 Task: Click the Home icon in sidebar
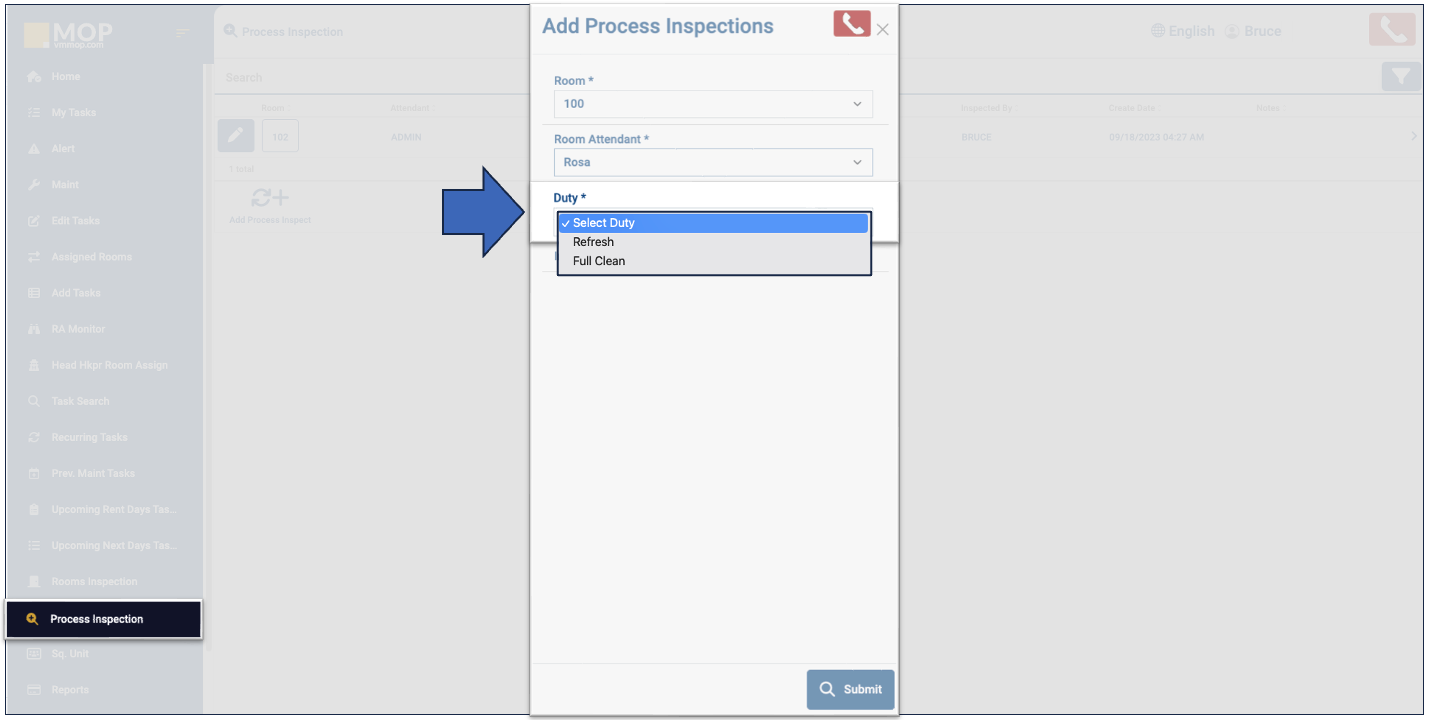(x=35, y=77)
